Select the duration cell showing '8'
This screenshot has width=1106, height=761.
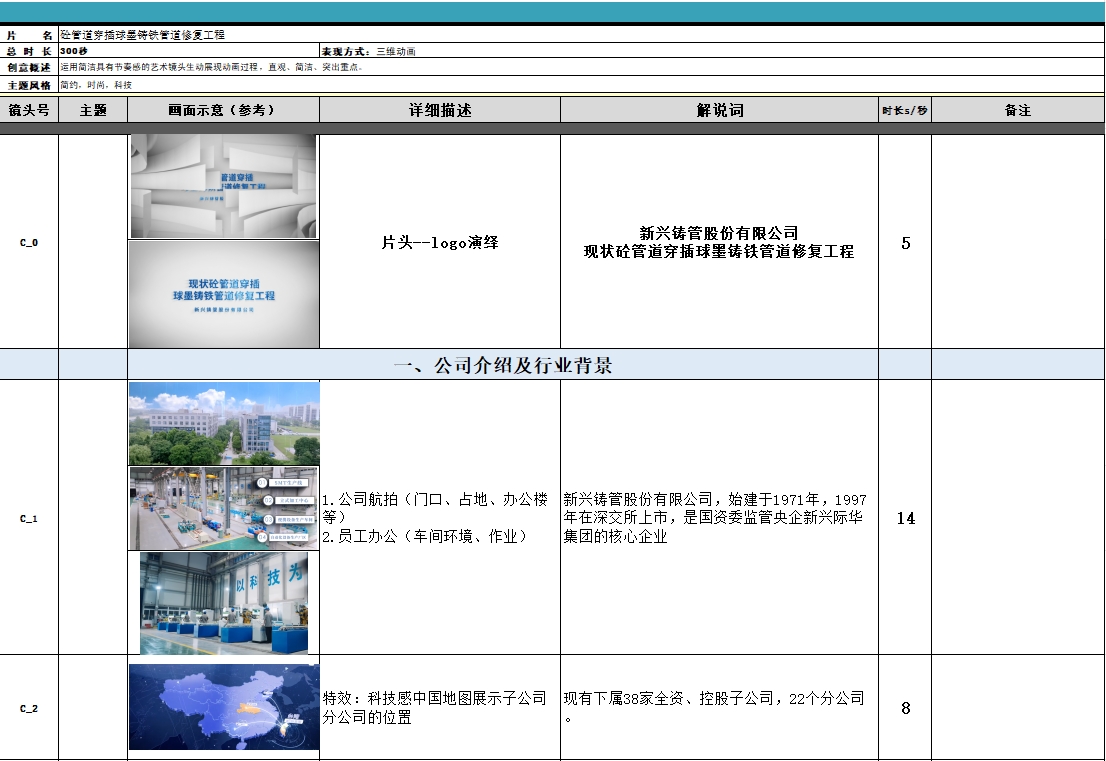coord(905,708)
